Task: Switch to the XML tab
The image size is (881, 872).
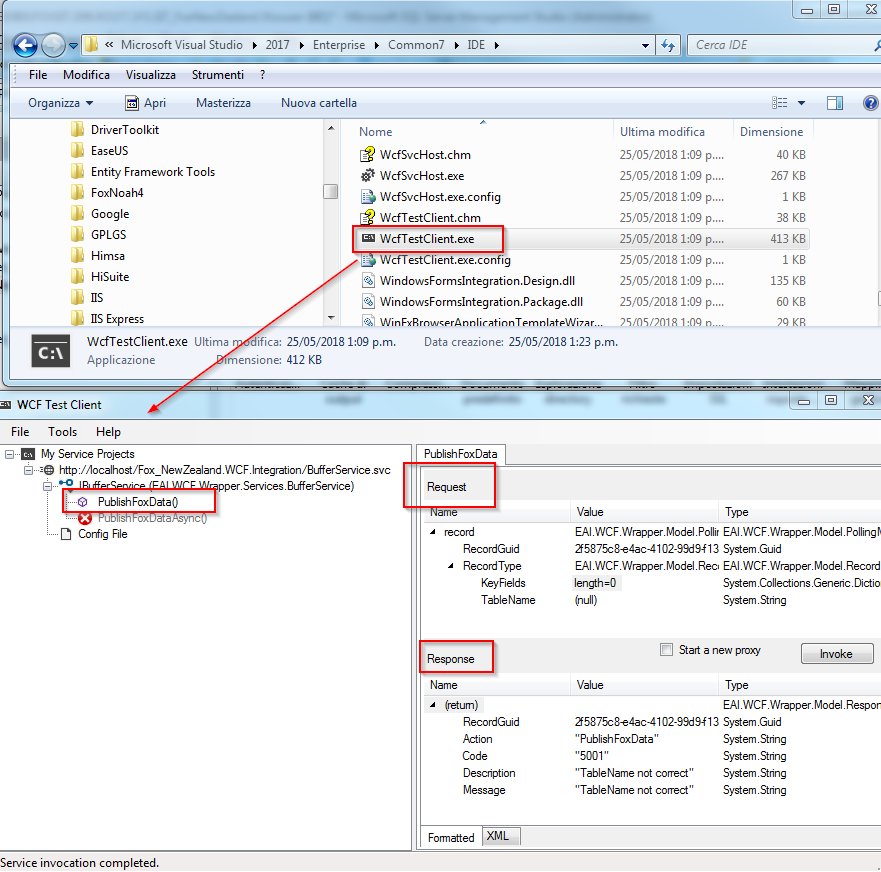Action: tap(496, 836)
